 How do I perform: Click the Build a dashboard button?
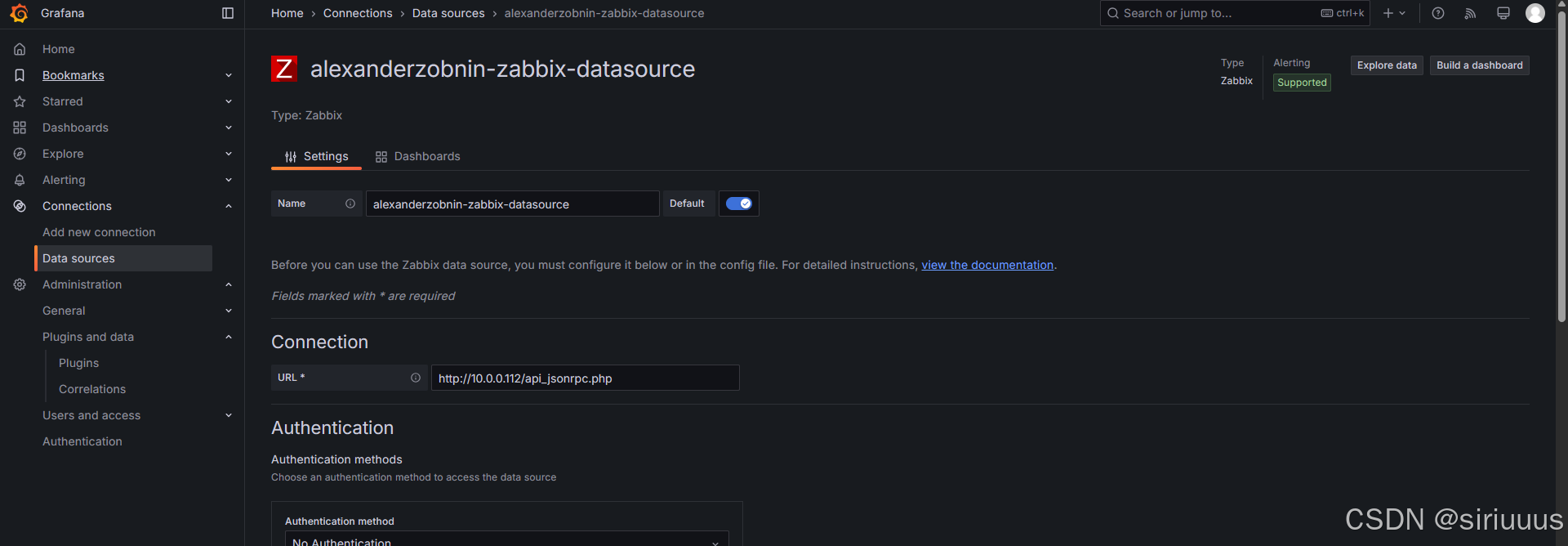(1480, 65)
